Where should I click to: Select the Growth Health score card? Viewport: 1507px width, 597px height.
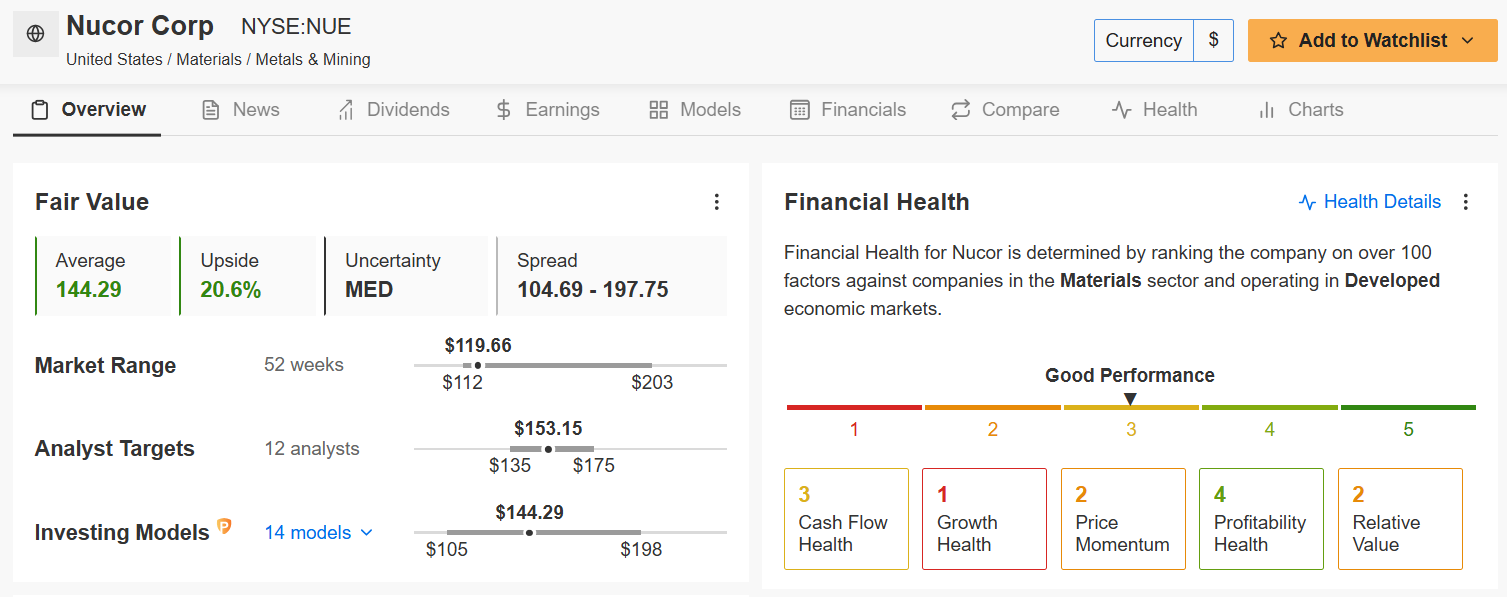point(984,519)
